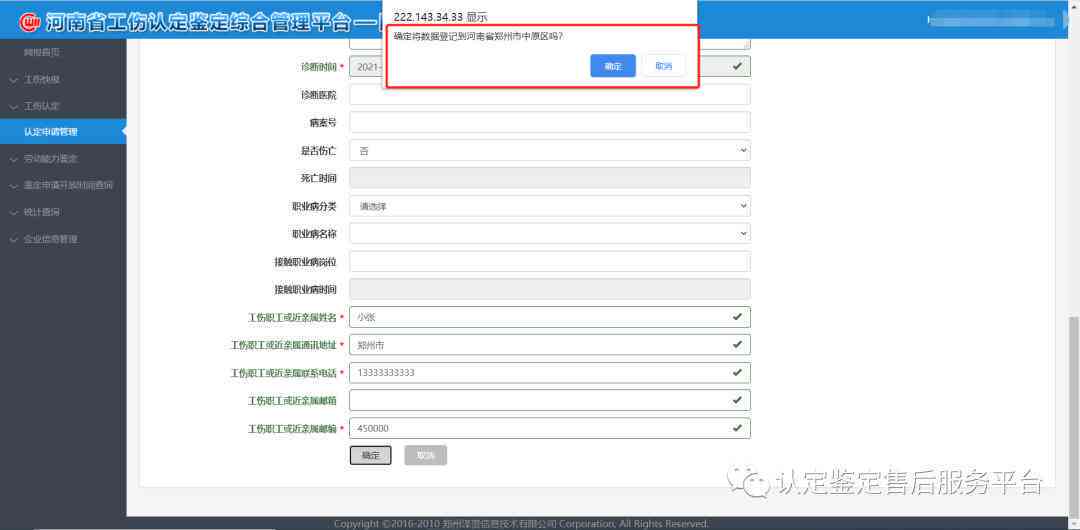Image resolution: width=1080 pixels, height=530 pixels.
Task: Click the 诊断时间 date field
Action: coord(550,66)
